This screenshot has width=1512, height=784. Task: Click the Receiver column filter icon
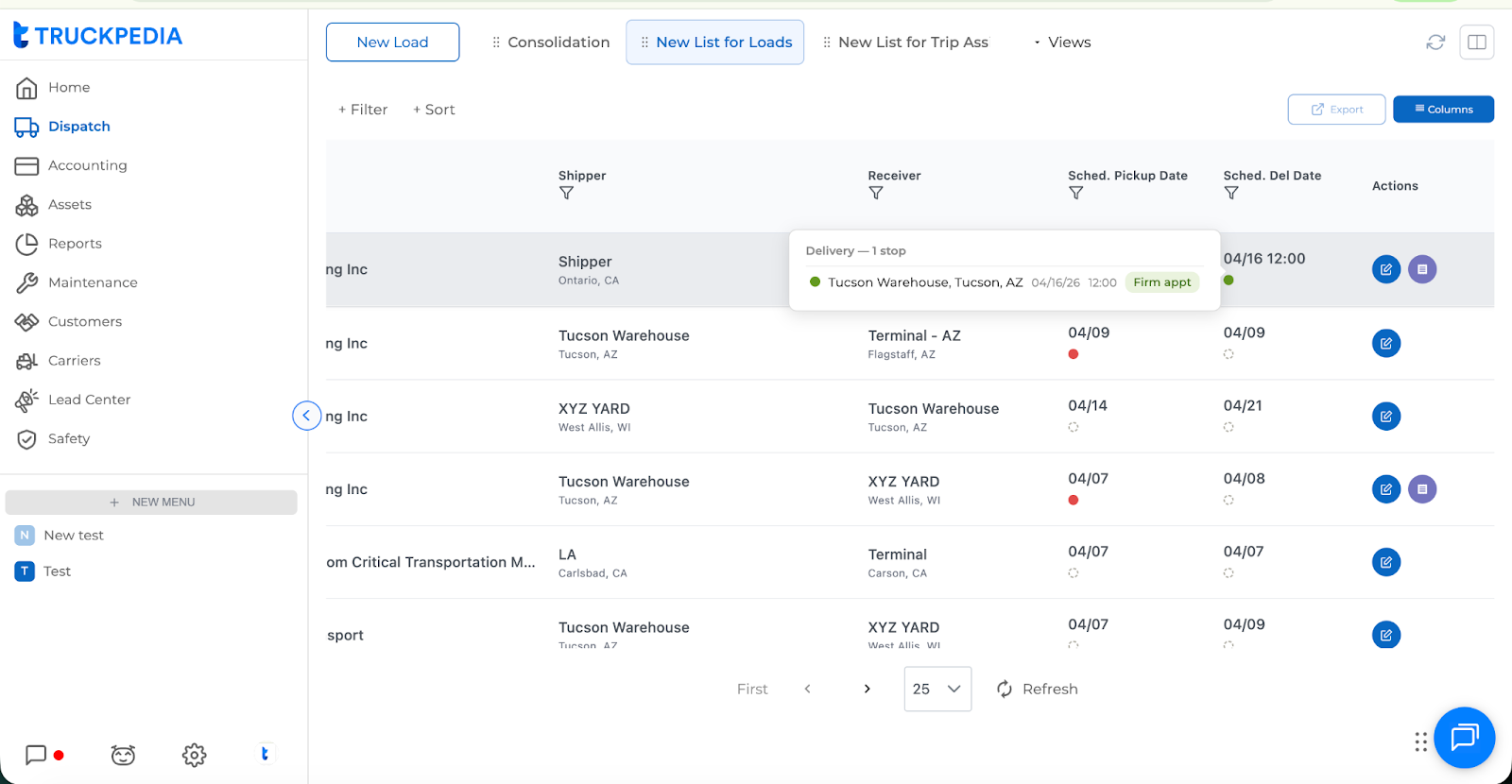click(x=876, y=194)
